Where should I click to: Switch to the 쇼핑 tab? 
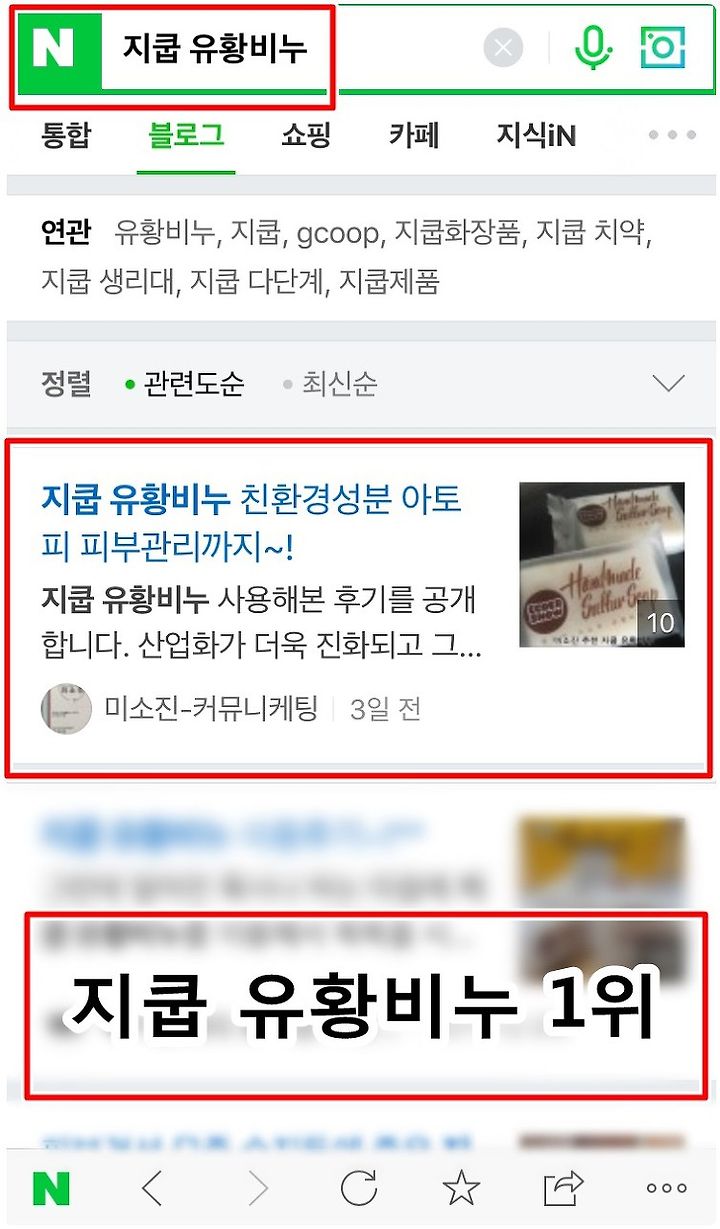[x=306, y=135]
